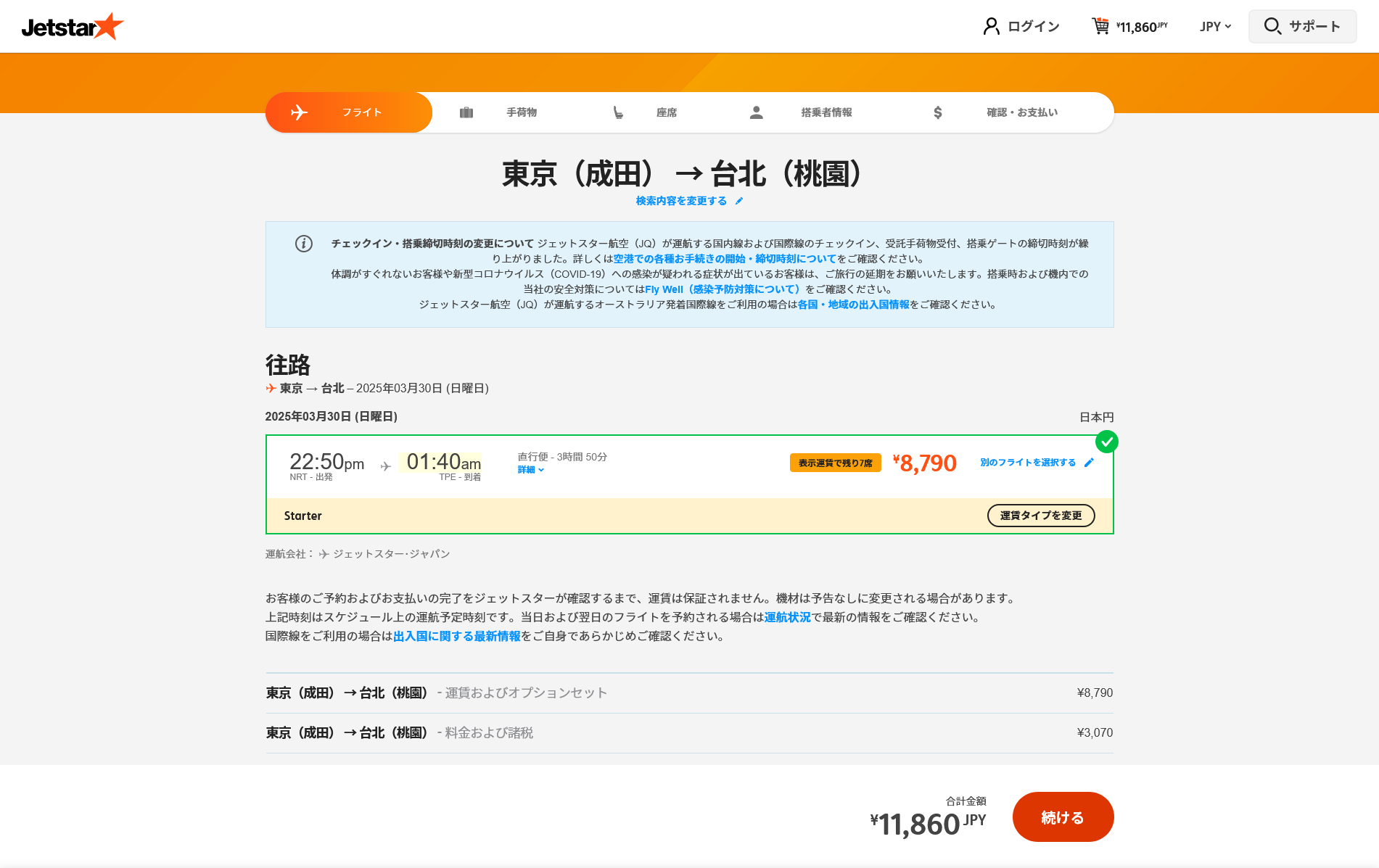Expand the 詳細 flight details
1379x868 pixels.
530,470
